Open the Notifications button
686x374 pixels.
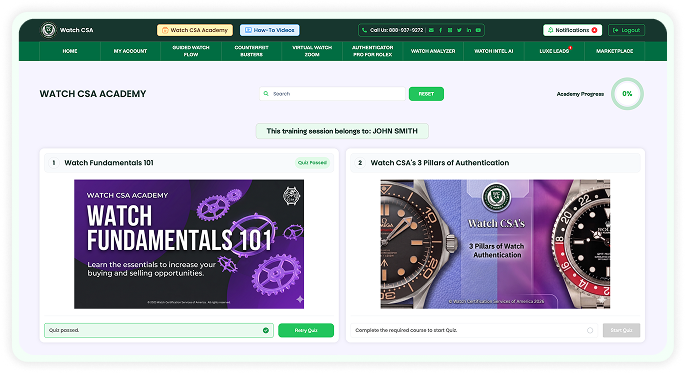pos(572,30)
